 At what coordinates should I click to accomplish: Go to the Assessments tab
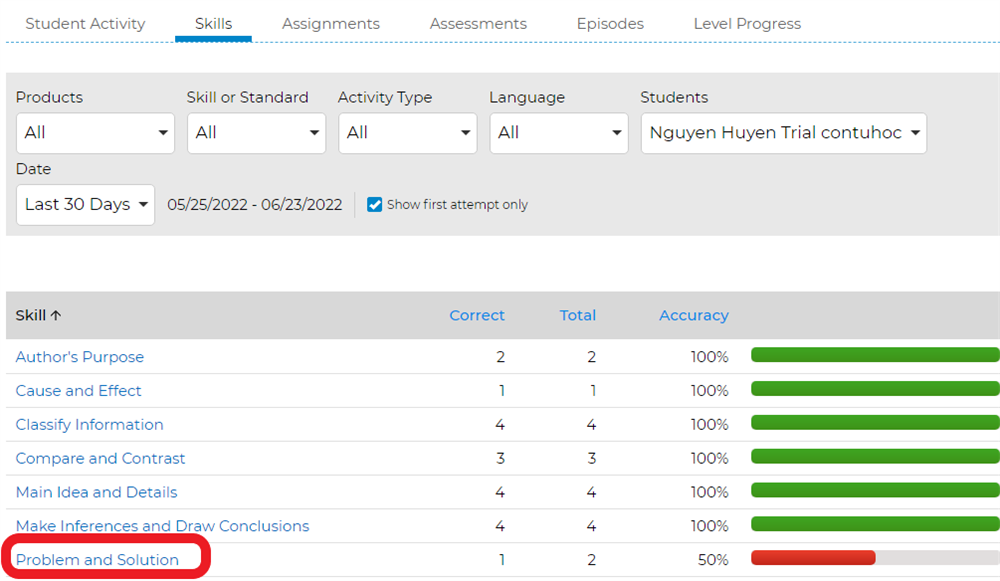478,23
